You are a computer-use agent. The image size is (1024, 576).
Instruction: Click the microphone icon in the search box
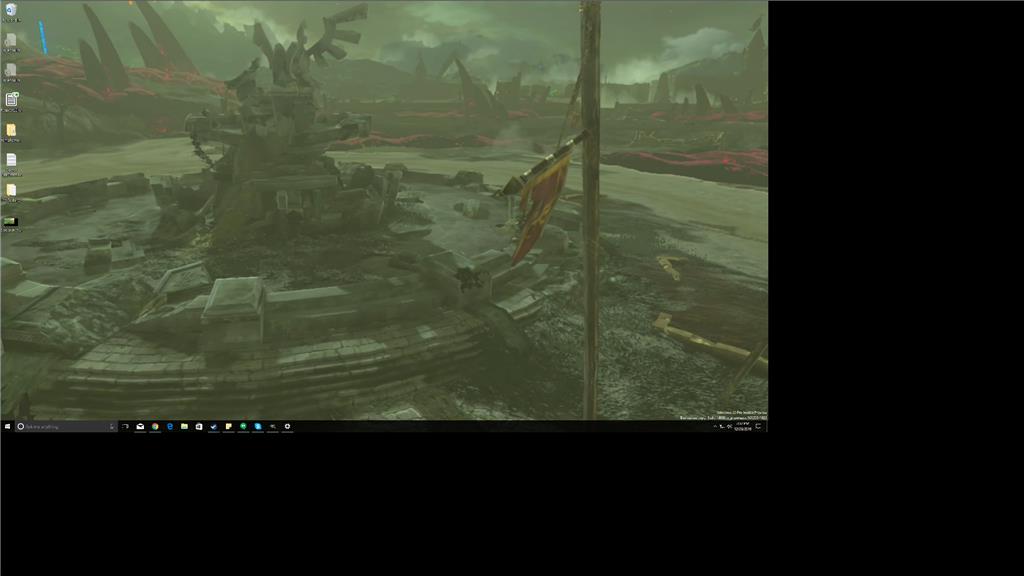point(112,426)
